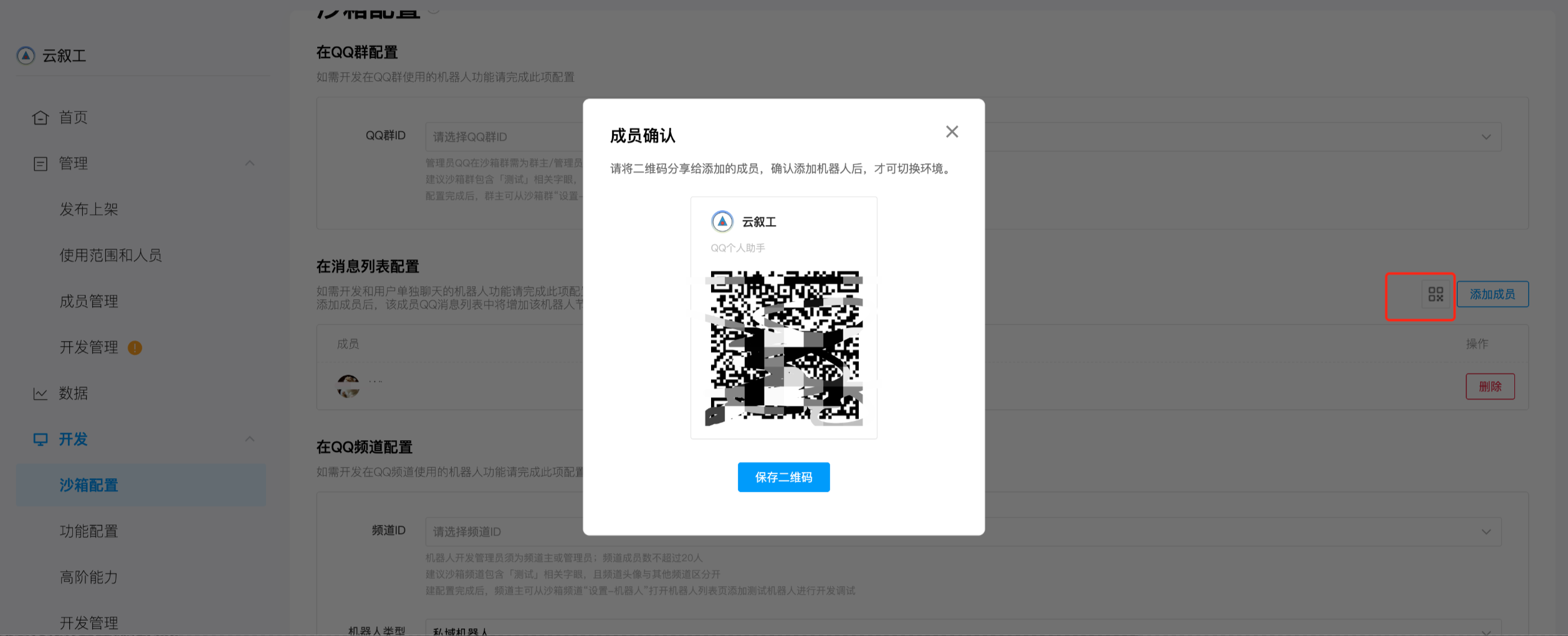
Task: Open 开发管理 at the sidebar bottom
Action: 89,623
